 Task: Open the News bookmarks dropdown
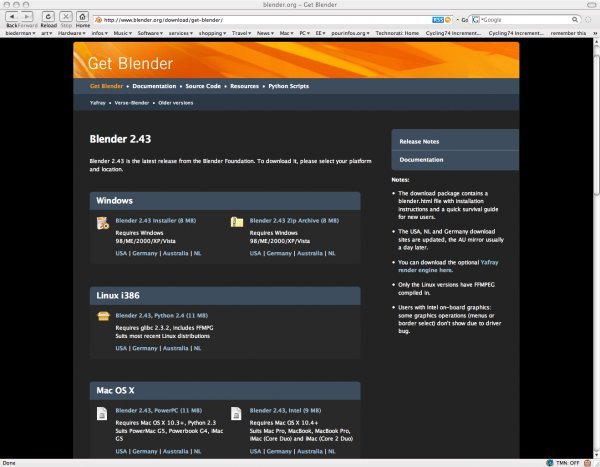coord(265,33)
